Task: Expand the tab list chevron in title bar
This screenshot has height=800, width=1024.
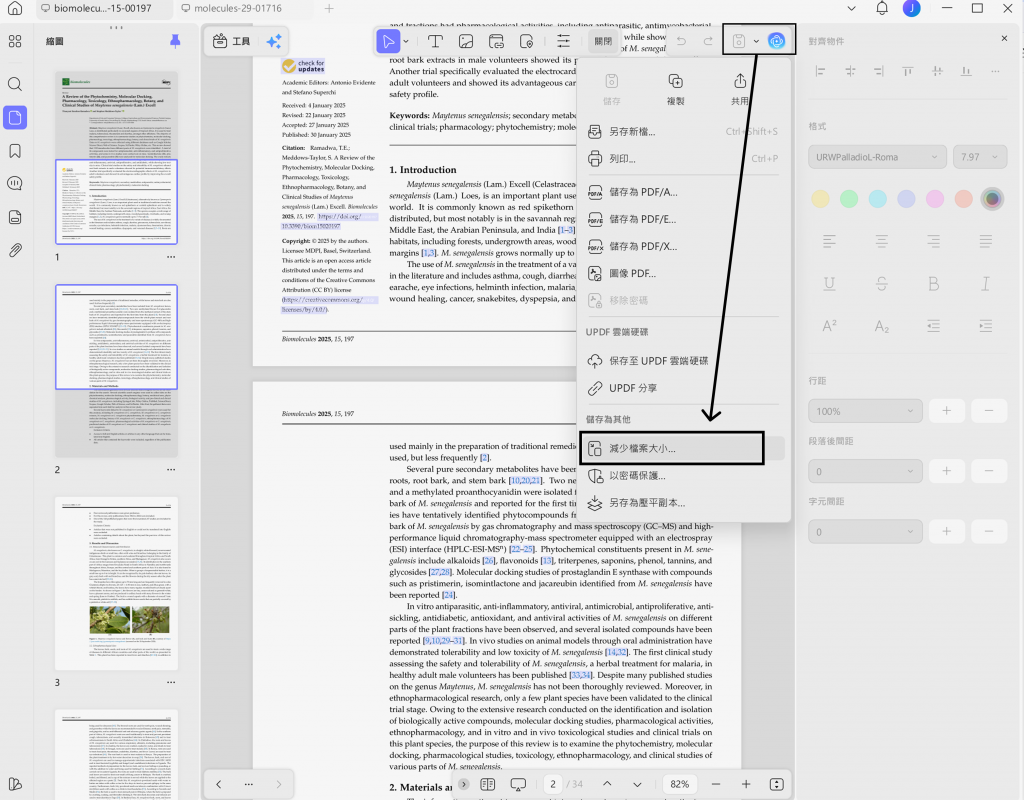Action: click(851, 8)
